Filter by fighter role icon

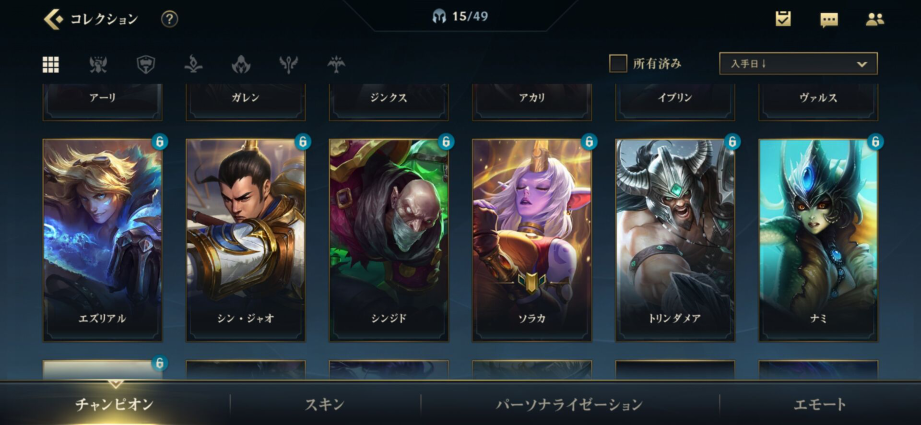coord(98,65)
